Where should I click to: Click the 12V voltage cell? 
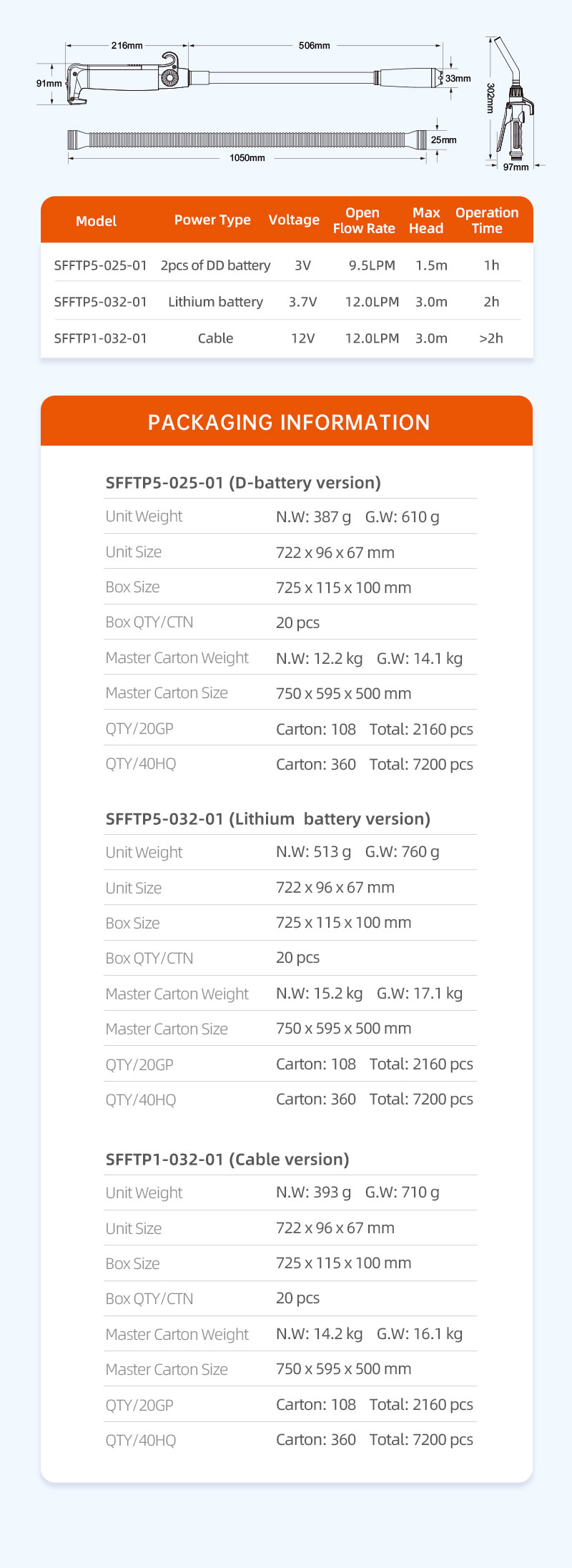coord(302,338)
